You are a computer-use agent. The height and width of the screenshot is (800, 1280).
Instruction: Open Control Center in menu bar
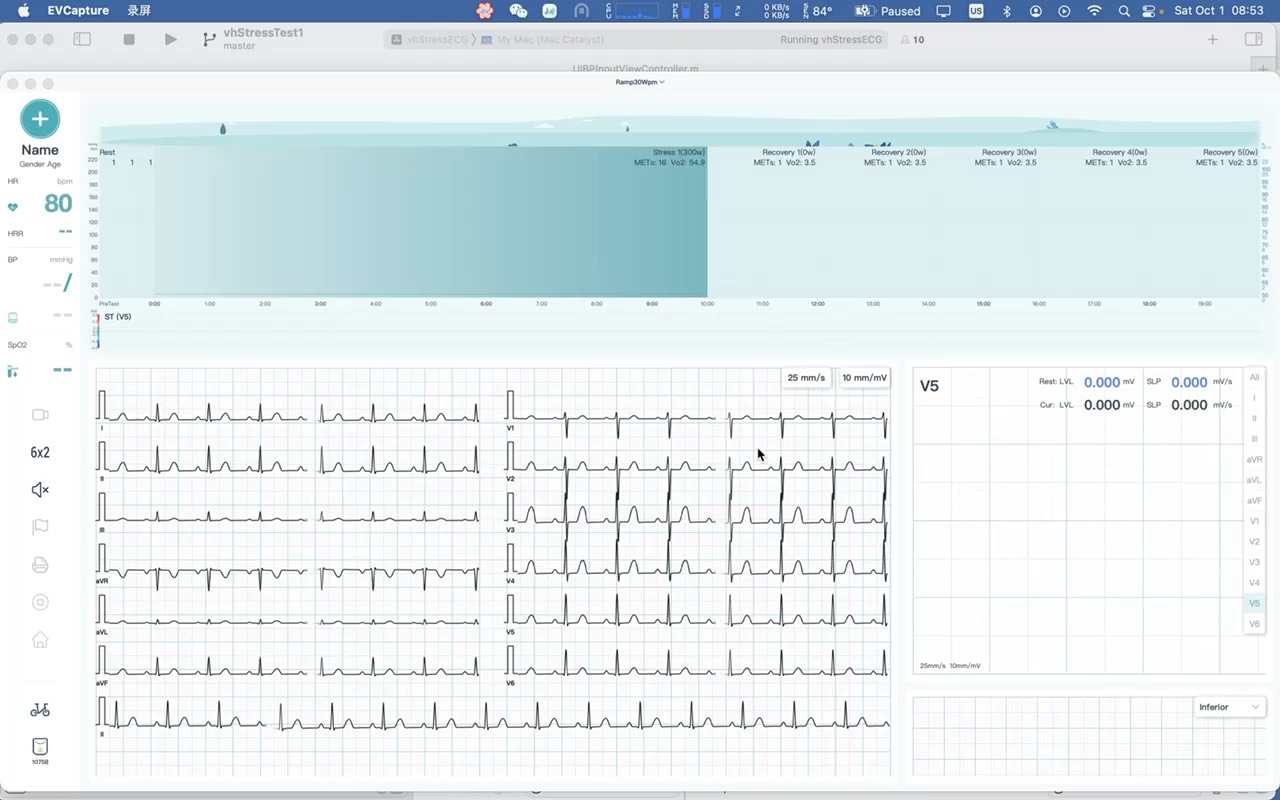pyautogui.click(x=1149, y=11)
